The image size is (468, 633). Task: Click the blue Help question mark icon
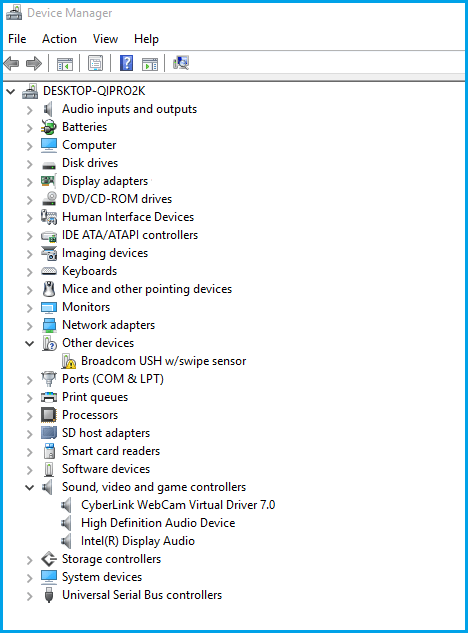(126, 63)
